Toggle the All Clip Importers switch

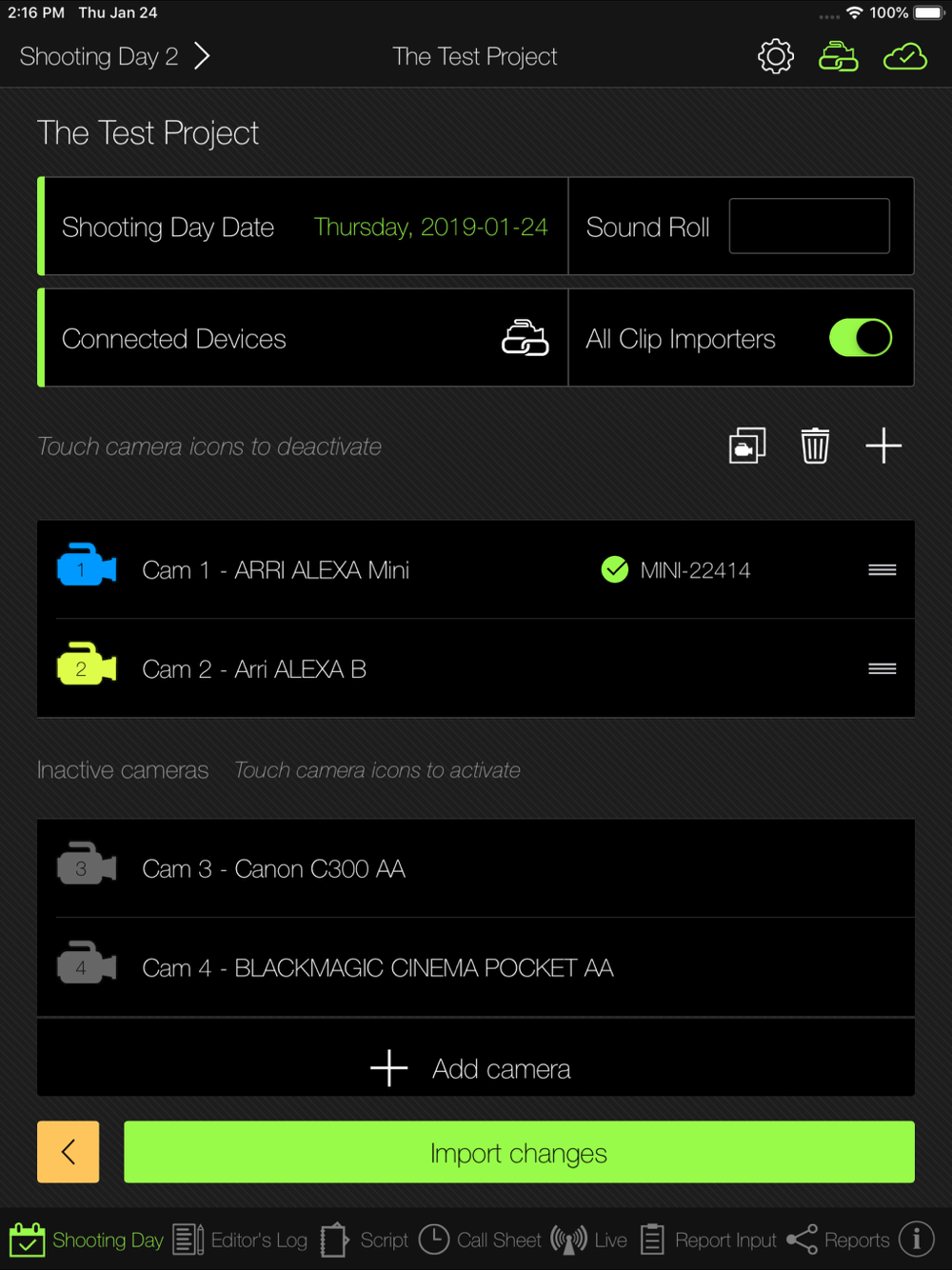861,338
